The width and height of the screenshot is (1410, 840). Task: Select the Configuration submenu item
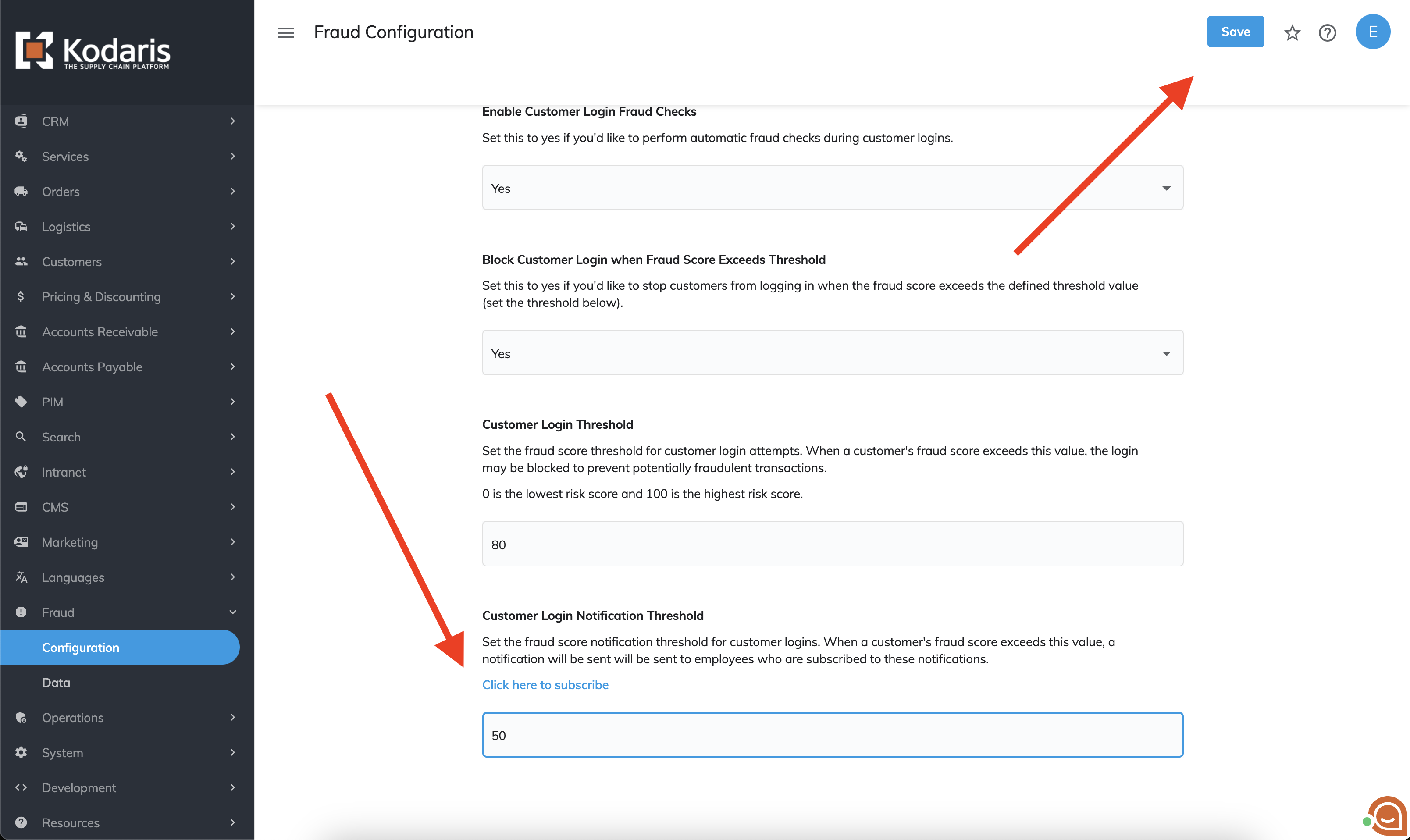pos(80,648)
